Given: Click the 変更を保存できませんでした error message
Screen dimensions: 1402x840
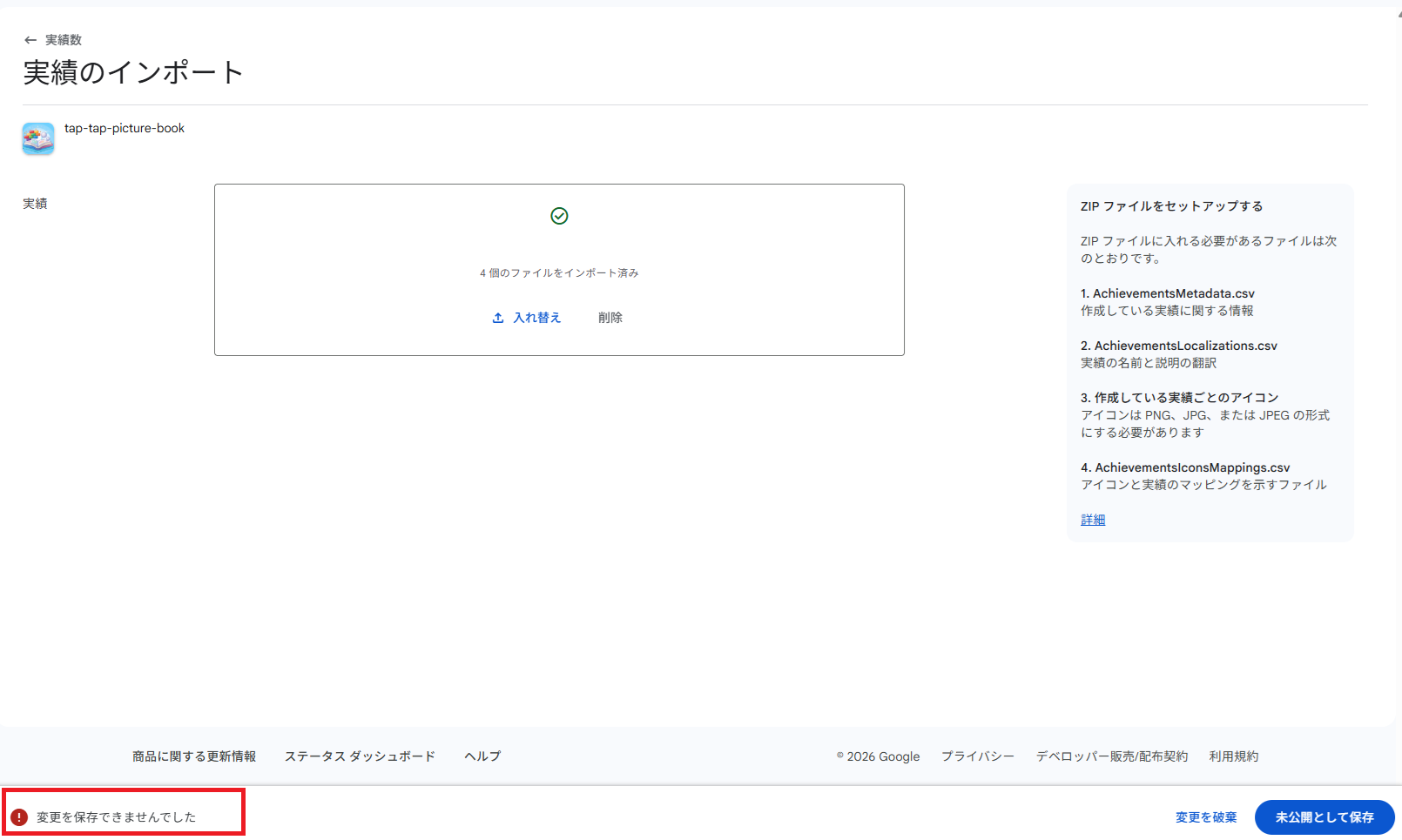Looking at the screenshot, I should (x=117, y=817).
